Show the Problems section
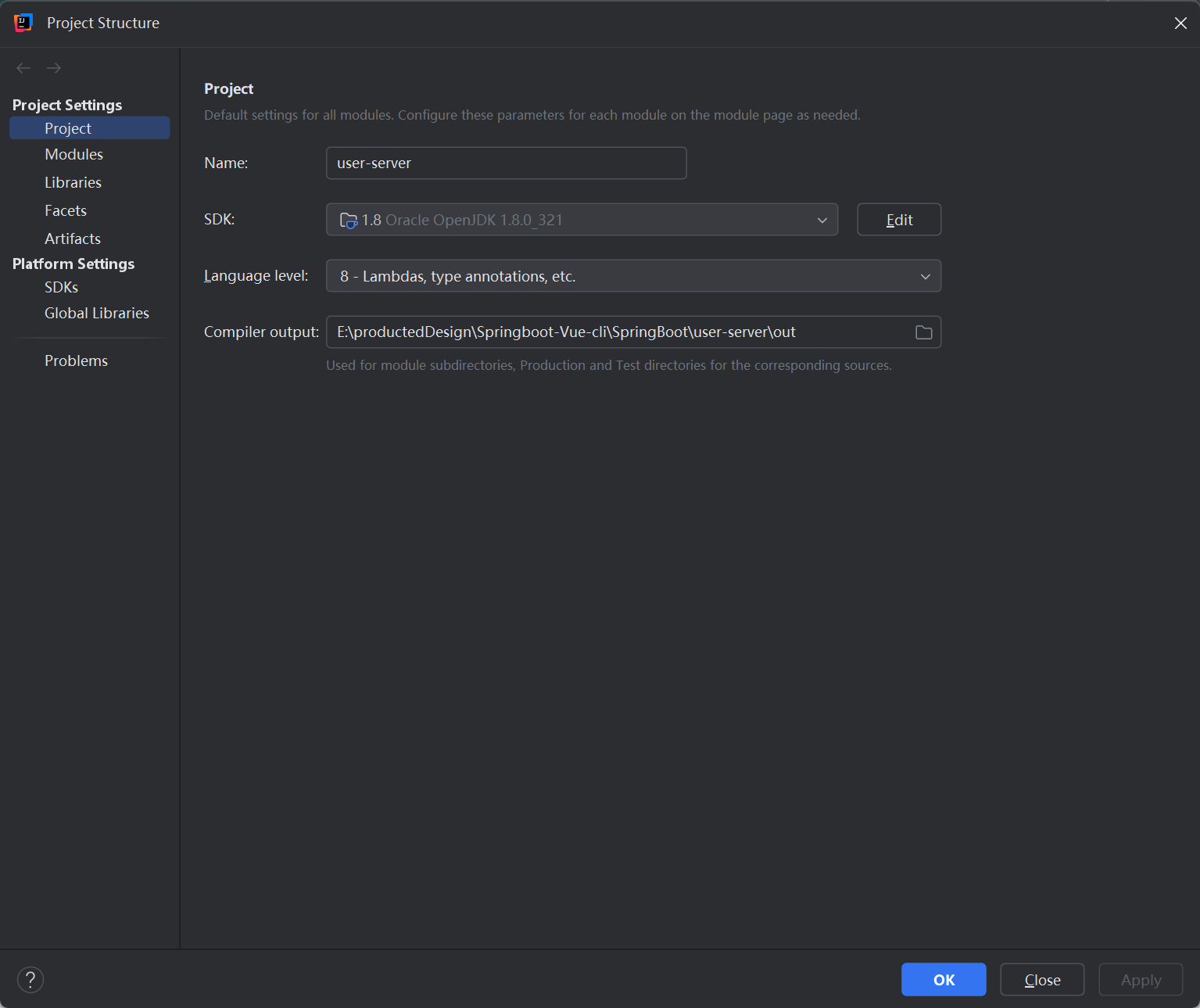 click(x=76, y=361)
